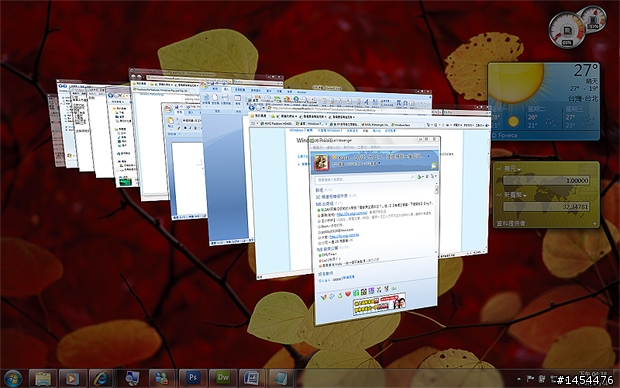Screen dimensions: 620x388
Task: Open the Windows Start orb
Action: [x=13, y=378]
